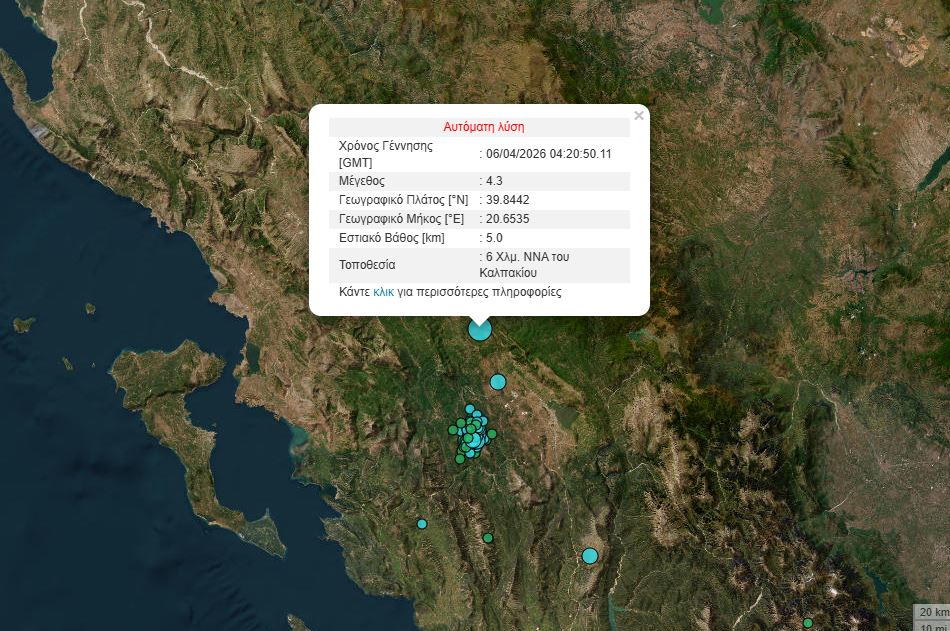Select the topmost blue marker of the dense cluster
The height and width of the screenshot is (631, 950).
(469, 409)
